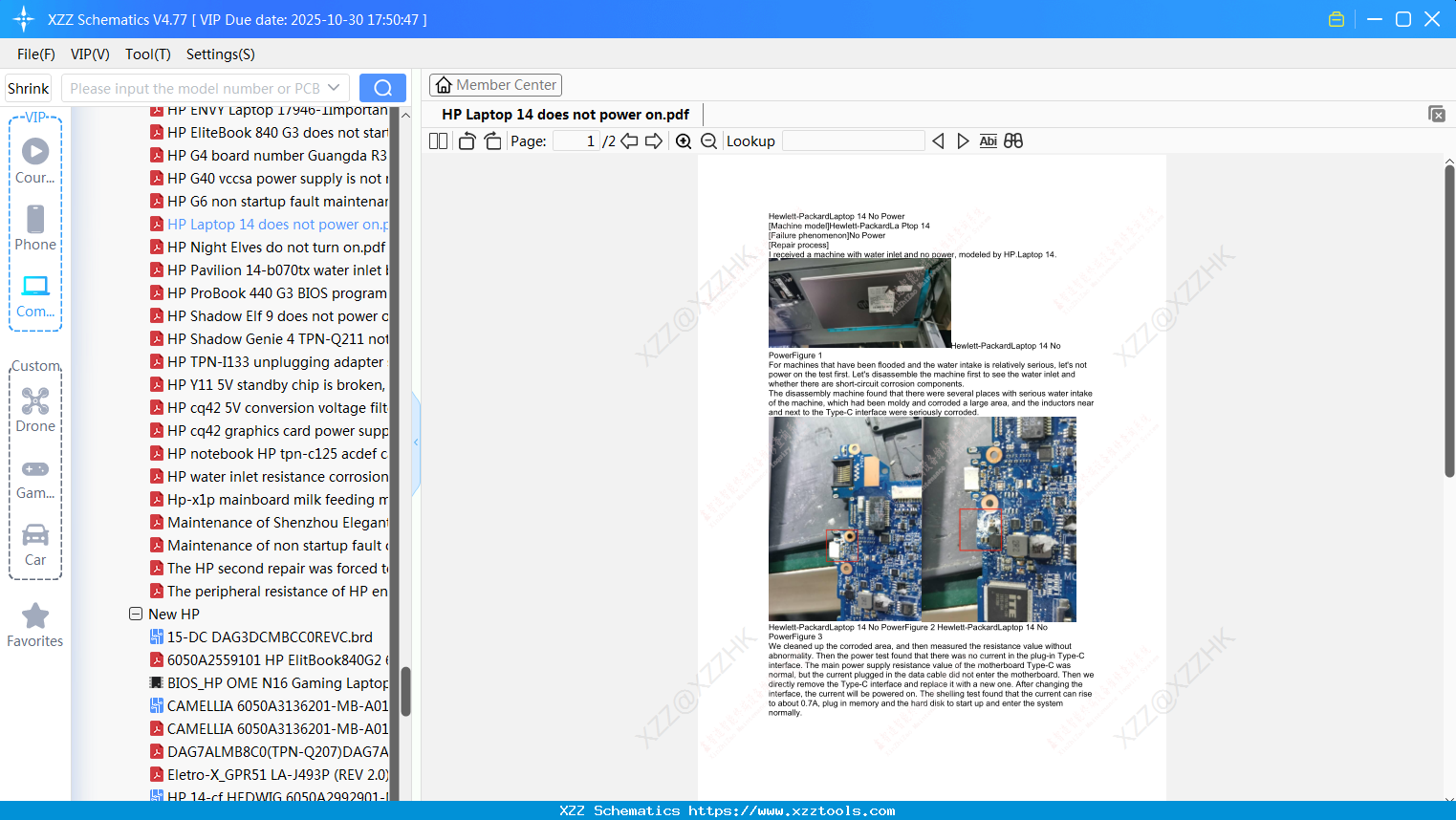Go to next page with right arrow

654,141
